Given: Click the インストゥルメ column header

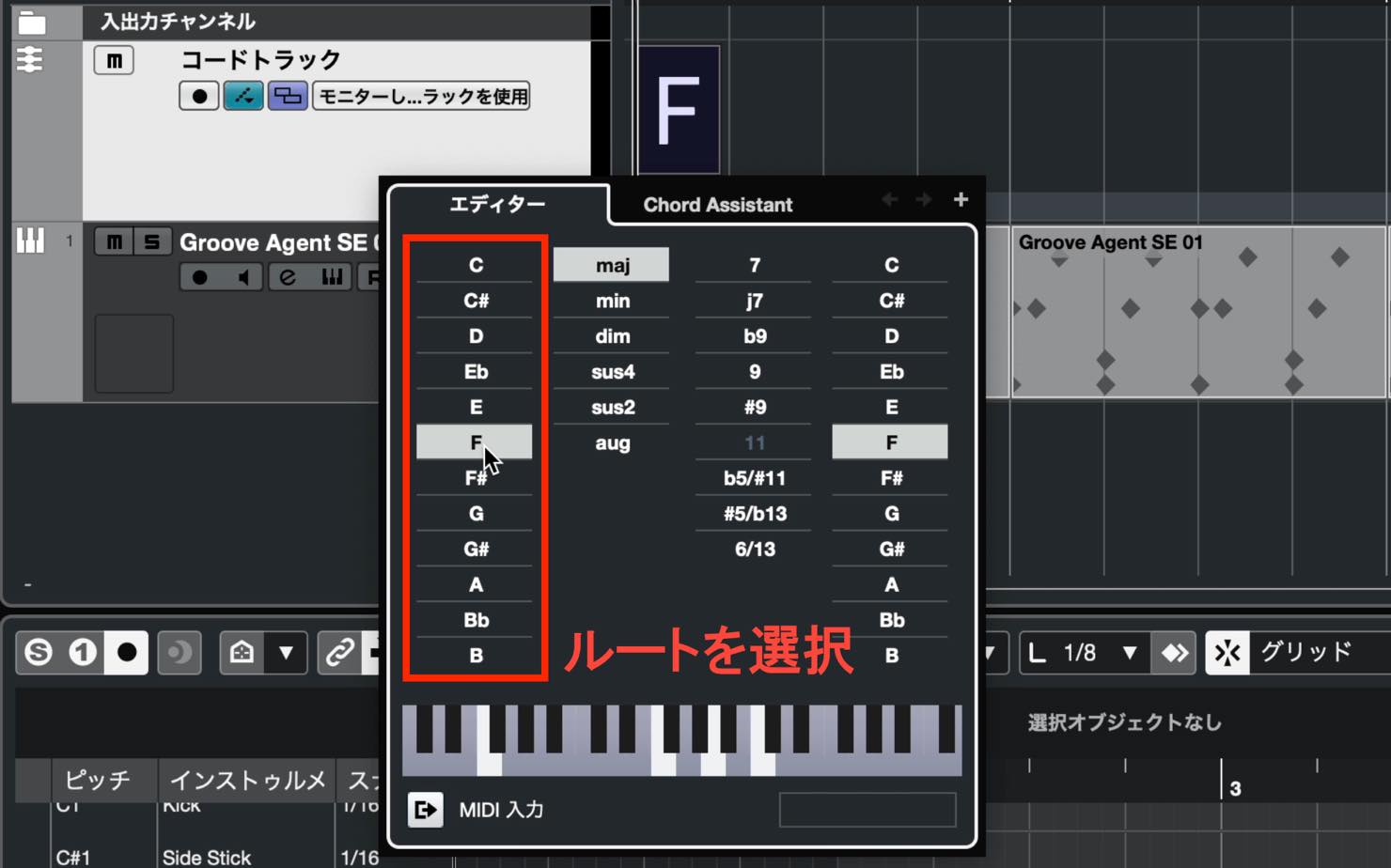Looking at the screenshot, I should click(x=246, y=780).
